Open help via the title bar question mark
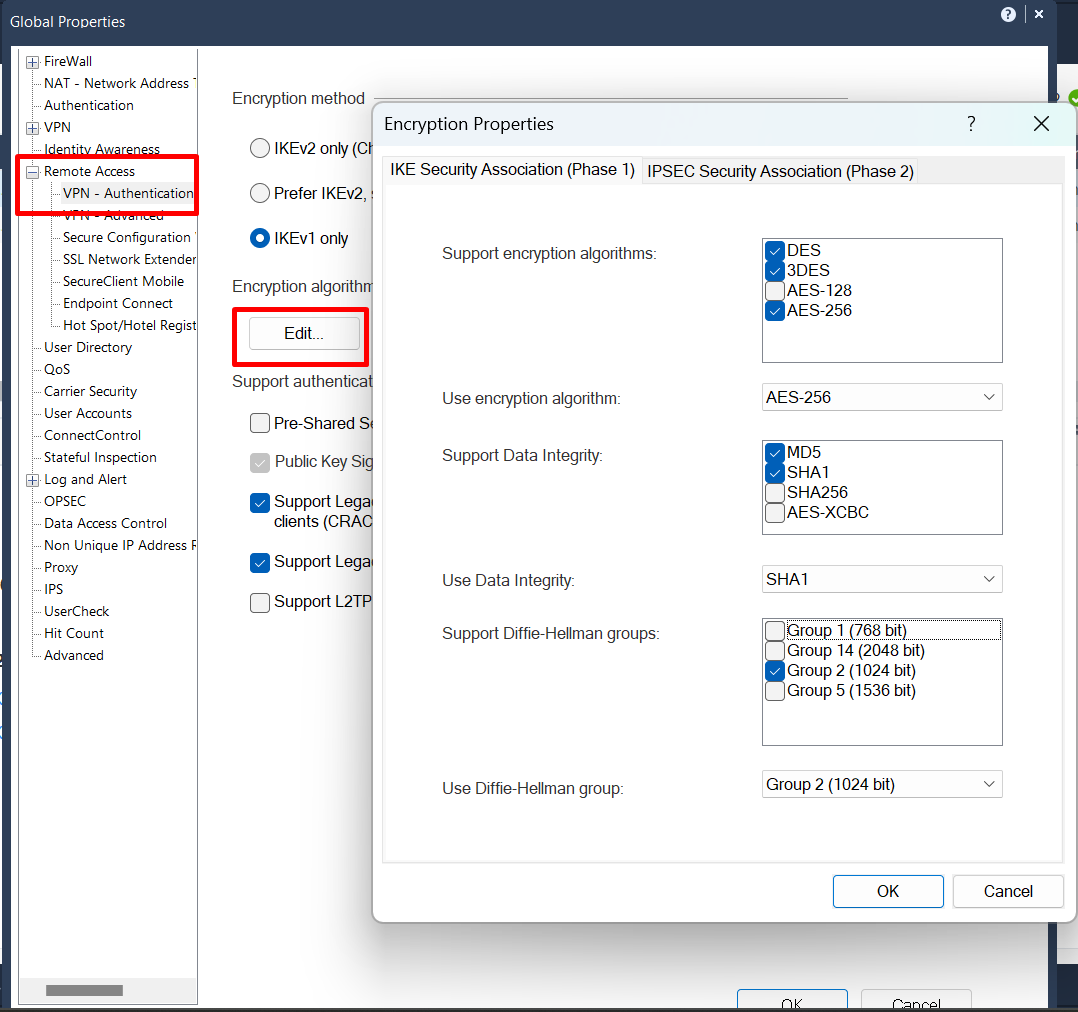Screen dimensions: 1078x1012 click(x=1008, y=14)
